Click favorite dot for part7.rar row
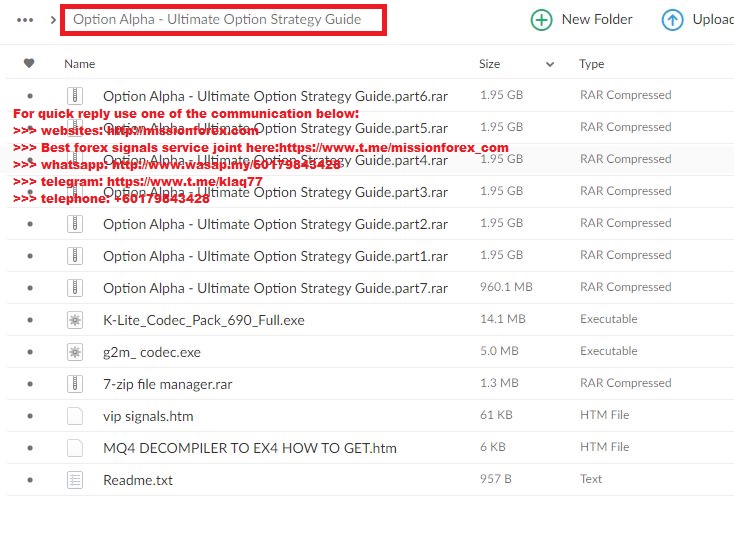734x549 pixels. [x=30, y=288]
